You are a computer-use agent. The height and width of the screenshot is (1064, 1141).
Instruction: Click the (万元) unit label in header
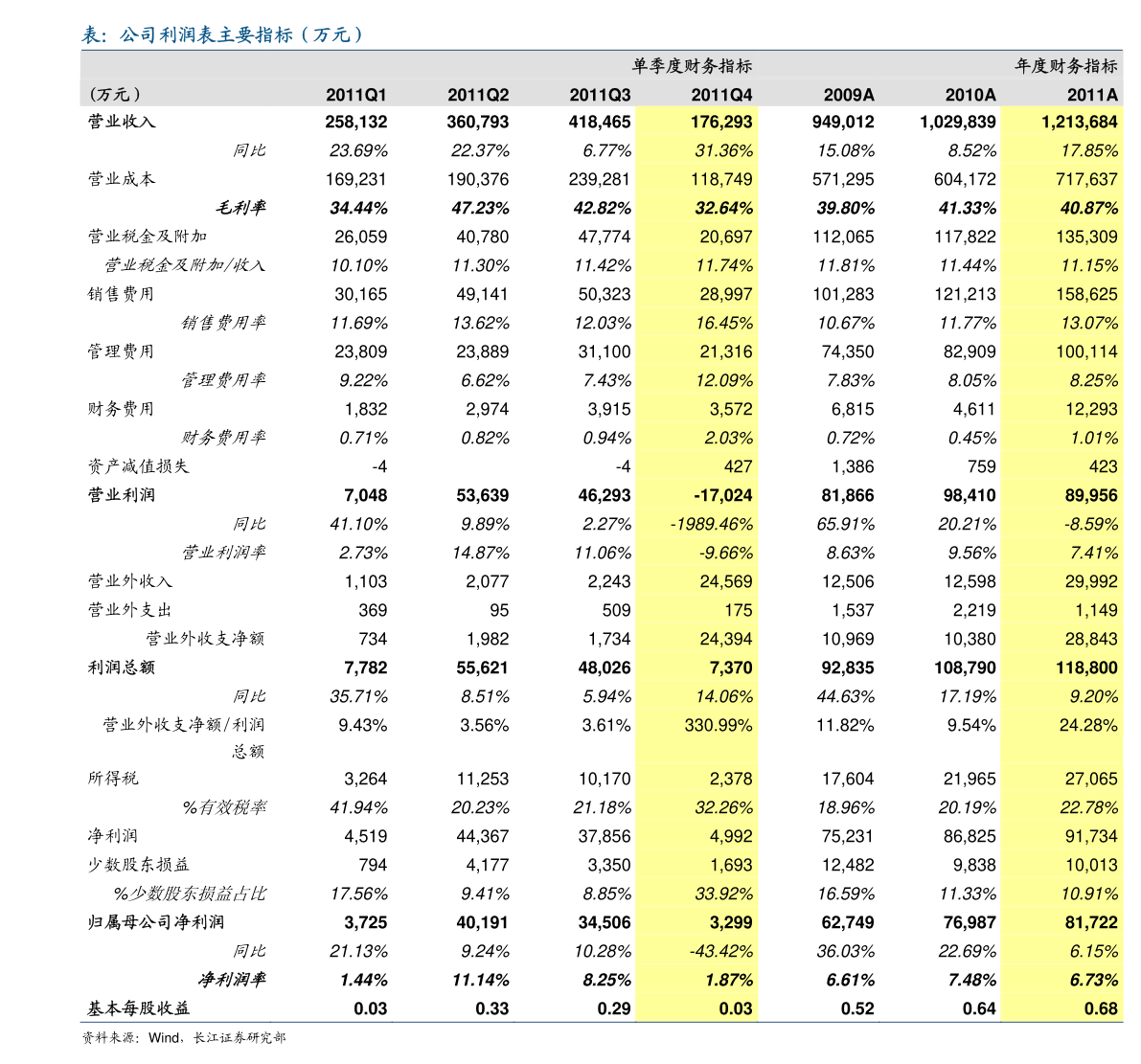tap(115, 95)
